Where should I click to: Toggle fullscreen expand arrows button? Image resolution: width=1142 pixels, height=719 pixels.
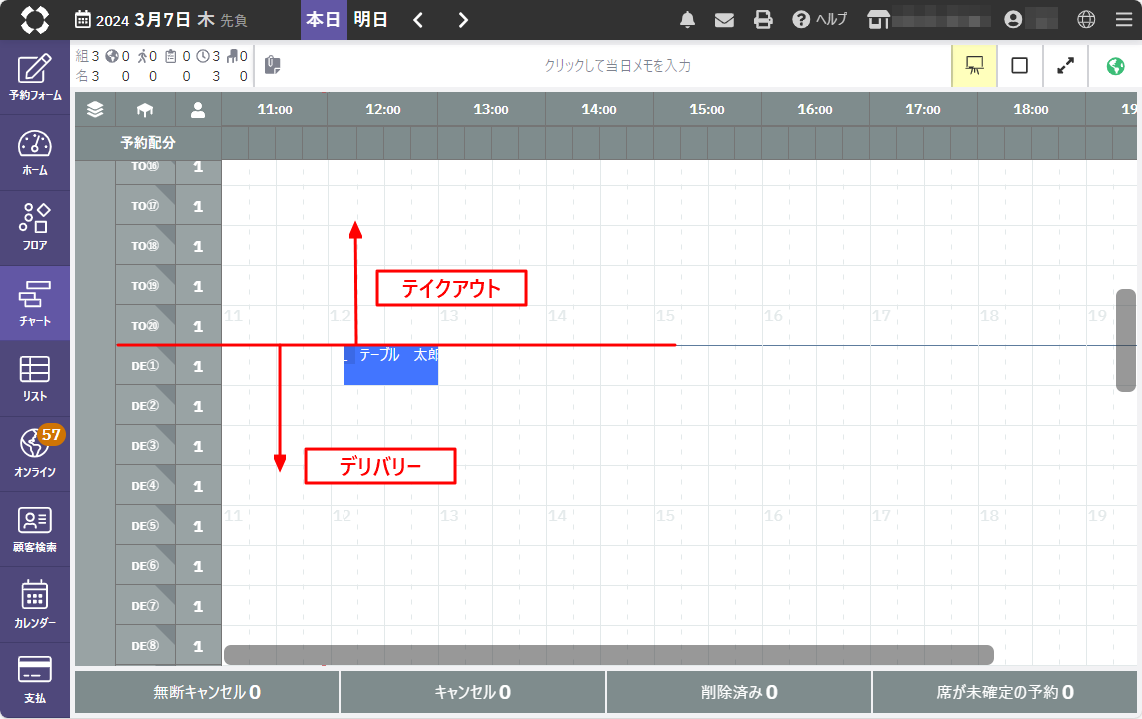click(1066, 66)
